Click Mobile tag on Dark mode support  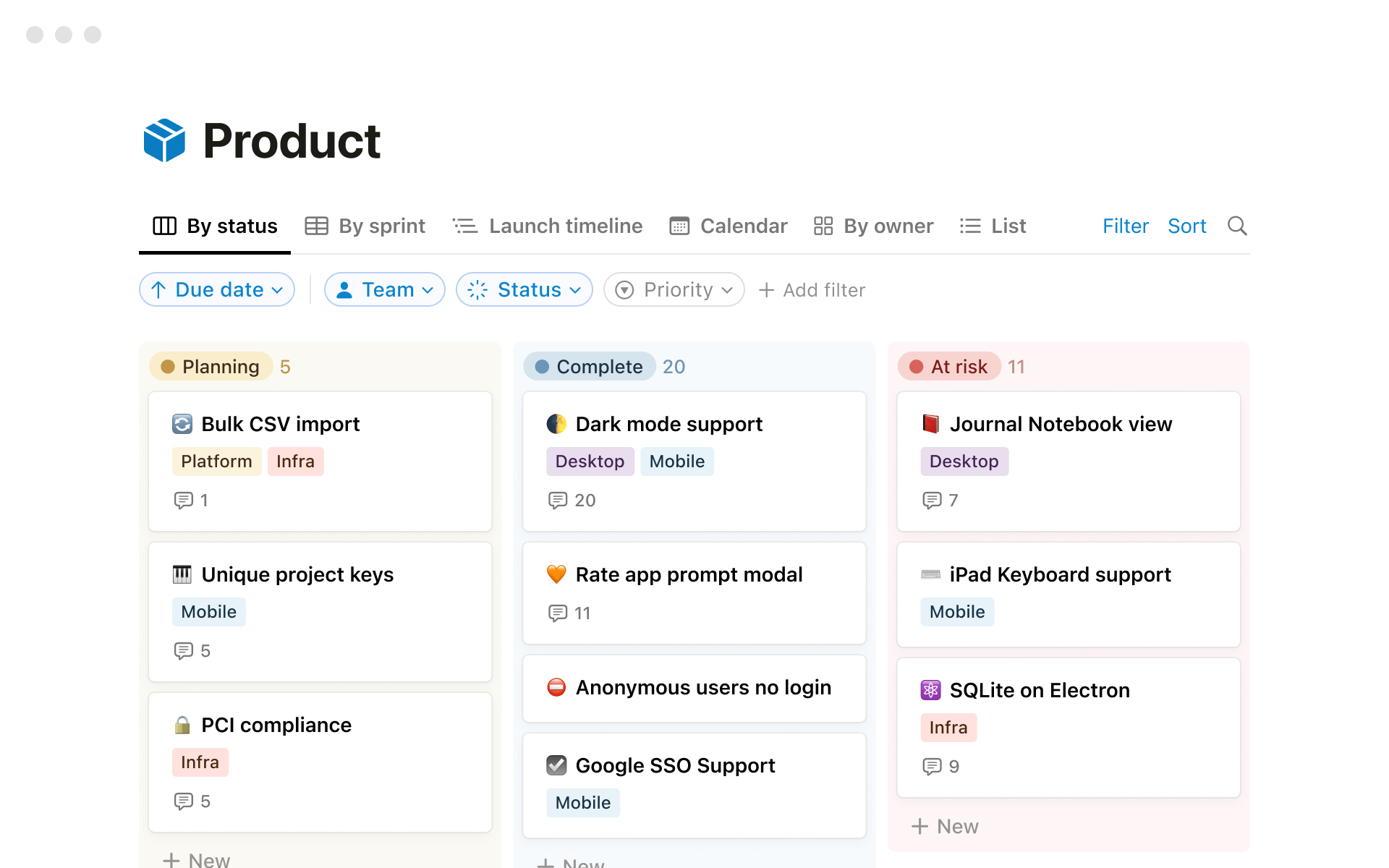point(677,461)
